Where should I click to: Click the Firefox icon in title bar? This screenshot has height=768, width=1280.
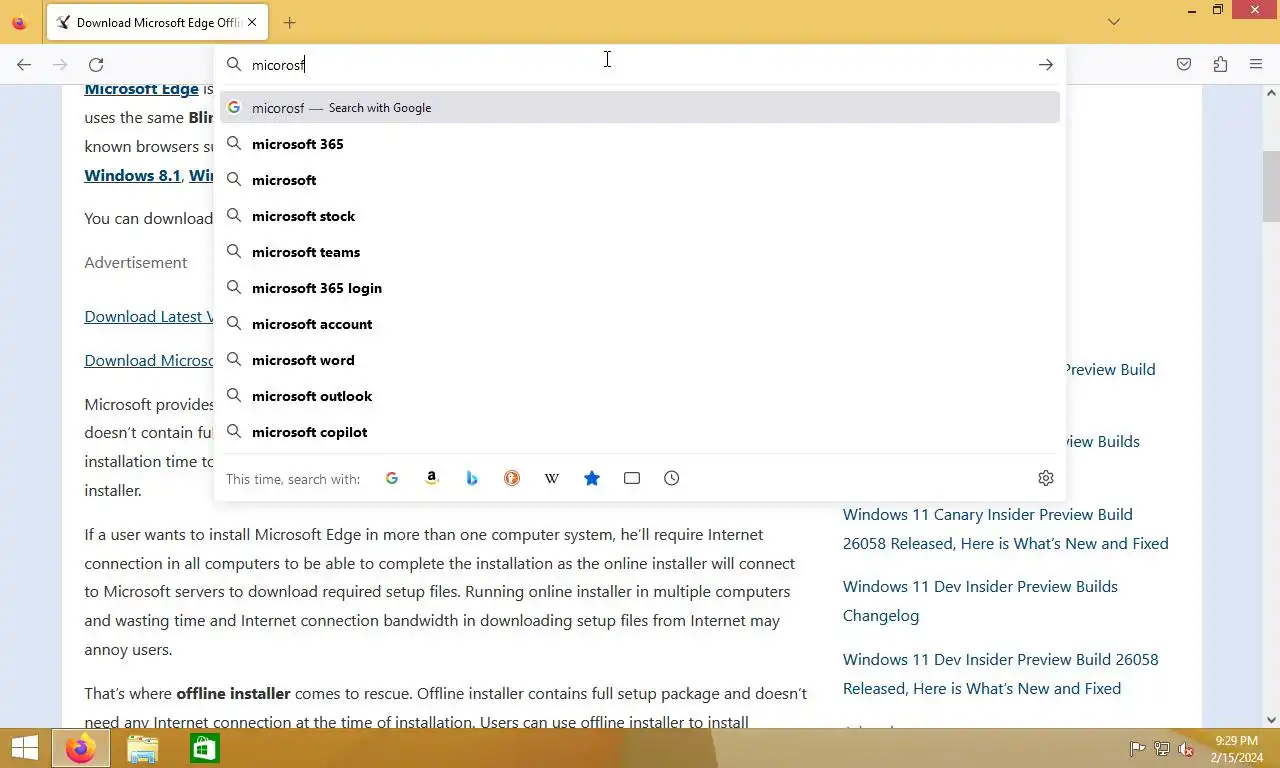19,22
